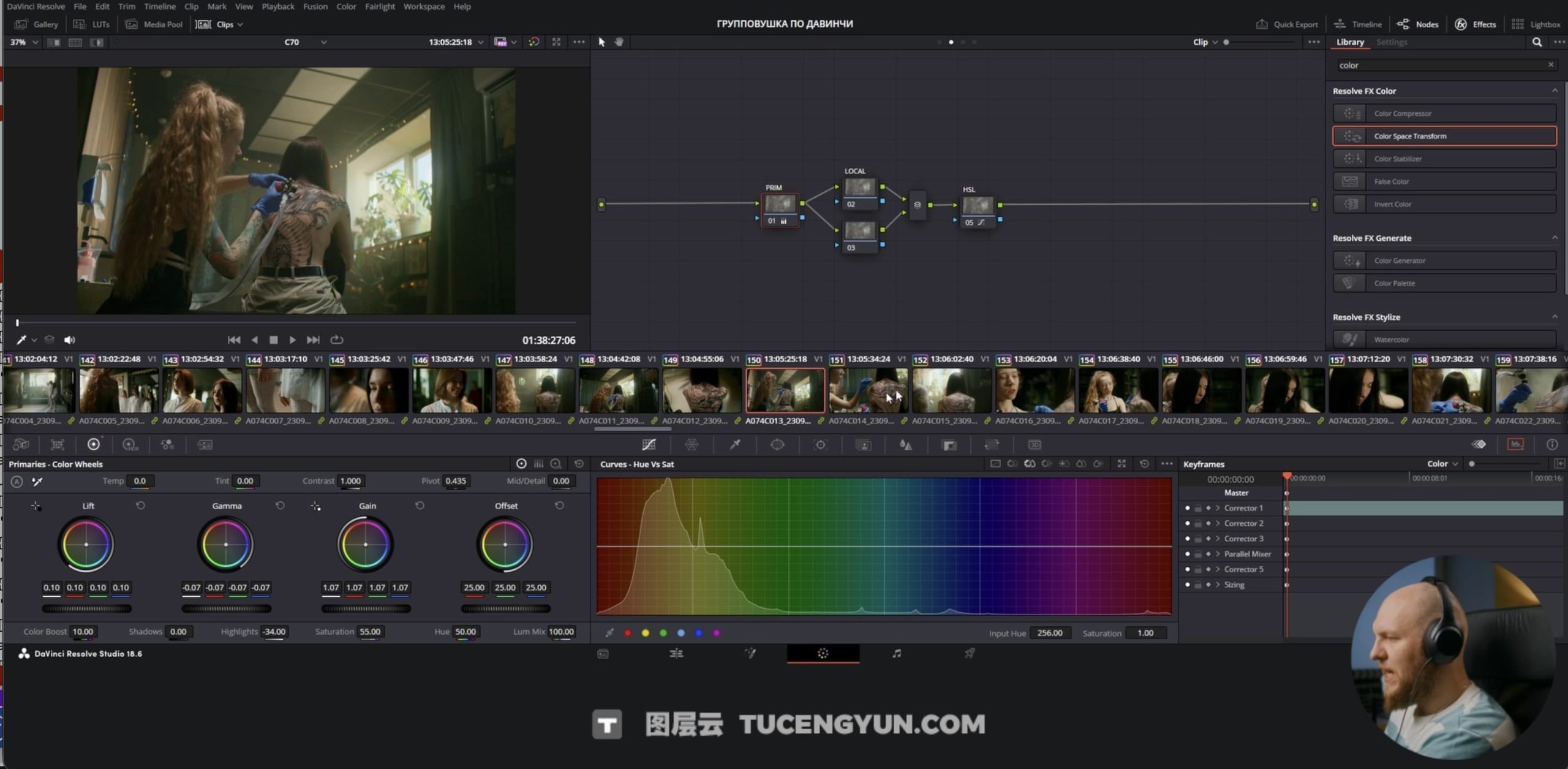Toggle auto balance A button in Primaries

pos(17,482)
